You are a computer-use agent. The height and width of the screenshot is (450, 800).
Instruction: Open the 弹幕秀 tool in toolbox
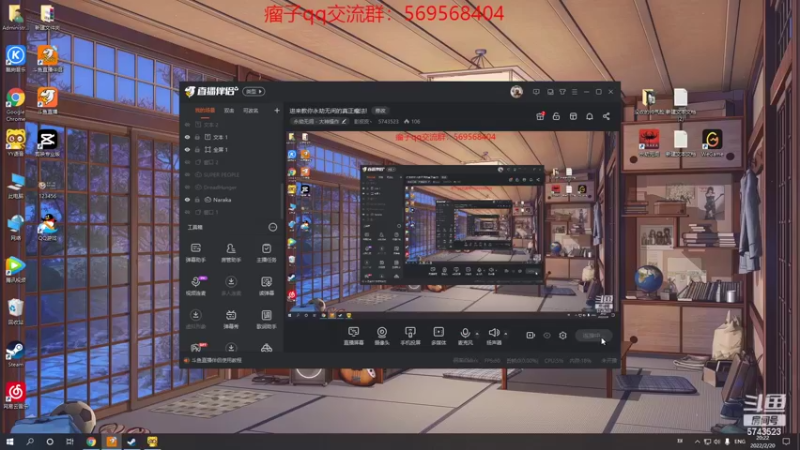(x=231, y=319)
